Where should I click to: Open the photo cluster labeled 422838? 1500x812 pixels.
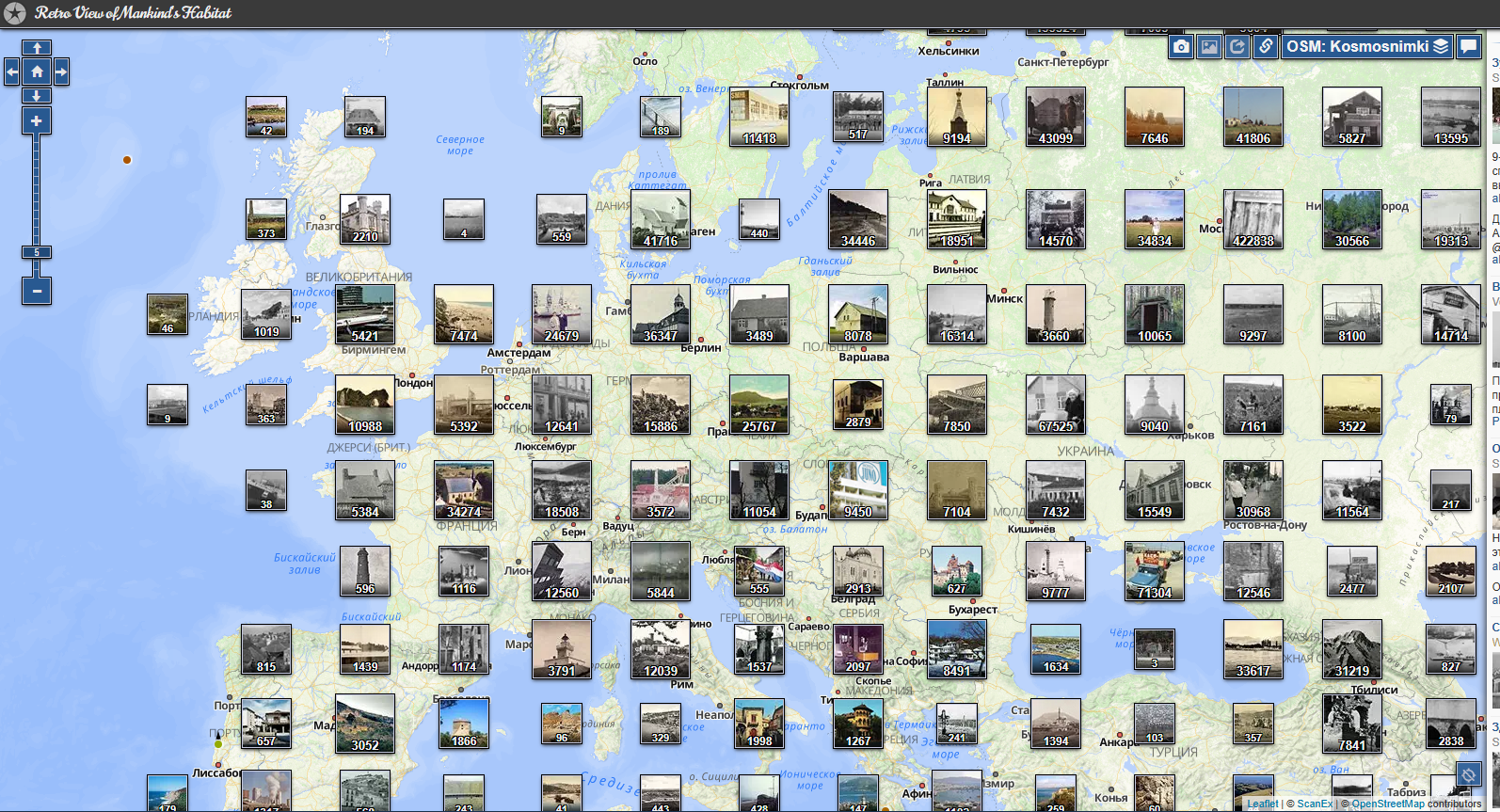click(x=1253, y=219)
